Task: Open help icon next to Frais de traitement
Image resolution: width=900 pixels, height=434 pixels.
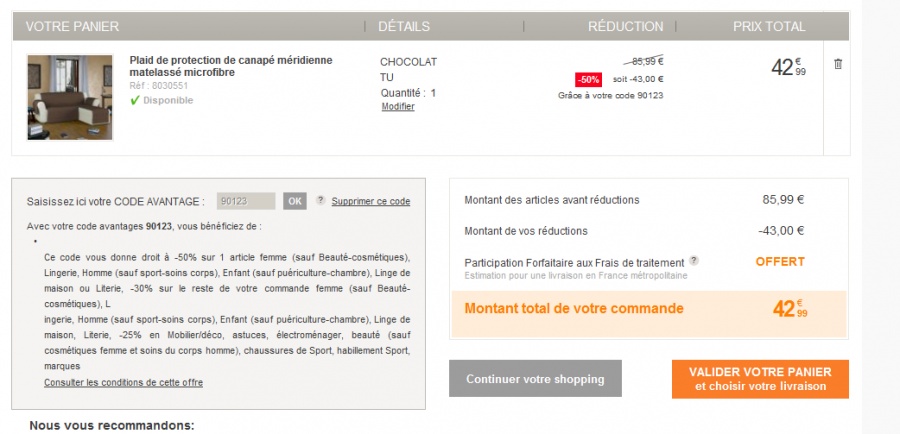Action: pyautogui.click(x=693, y=261)
